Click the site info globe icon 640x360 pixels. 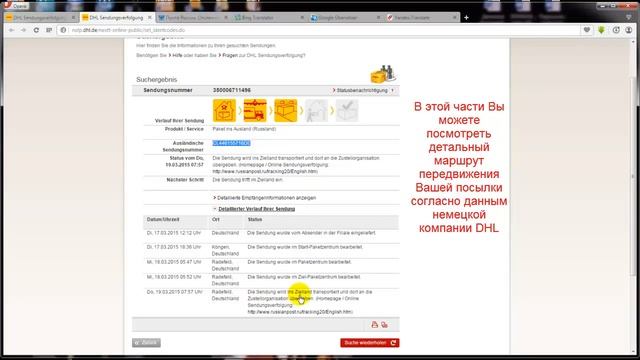click(63, 30)
